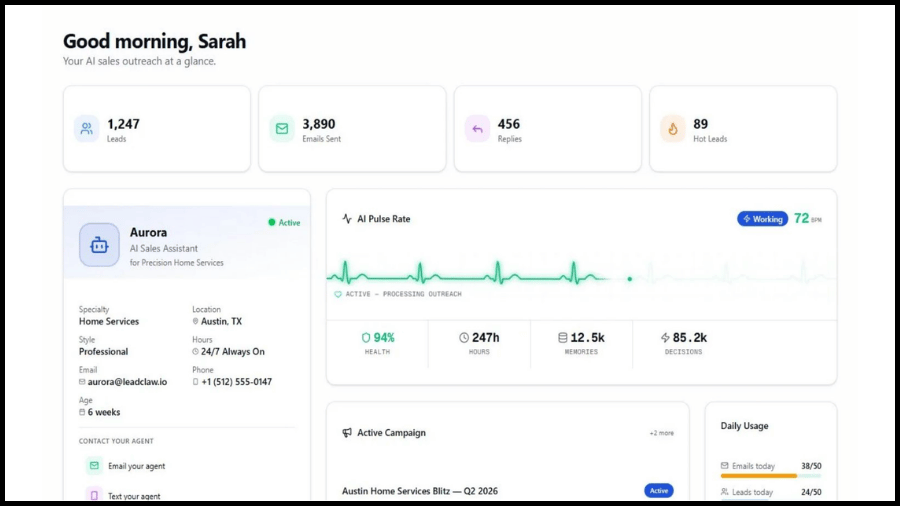
Task: Click the green Active status on Aurora card
Action: (x=284, y=223)
